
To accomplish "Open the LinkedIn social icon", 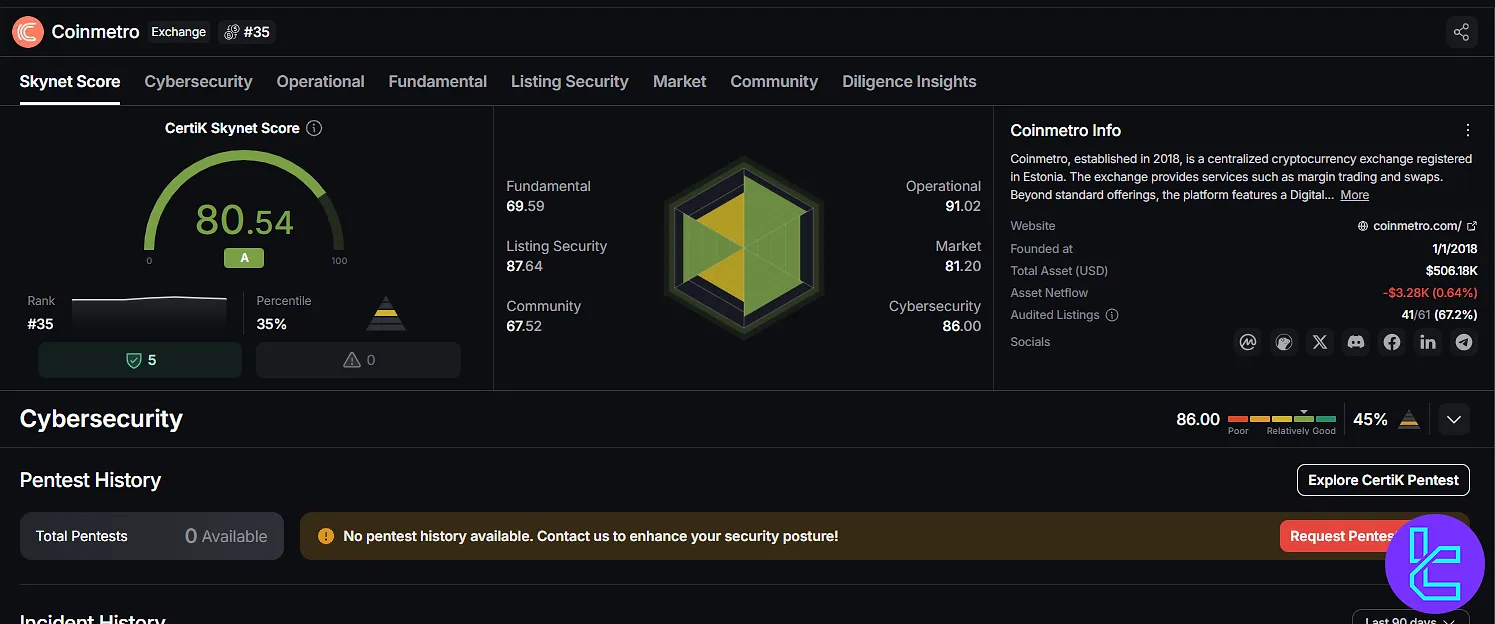I will 1428,342.
